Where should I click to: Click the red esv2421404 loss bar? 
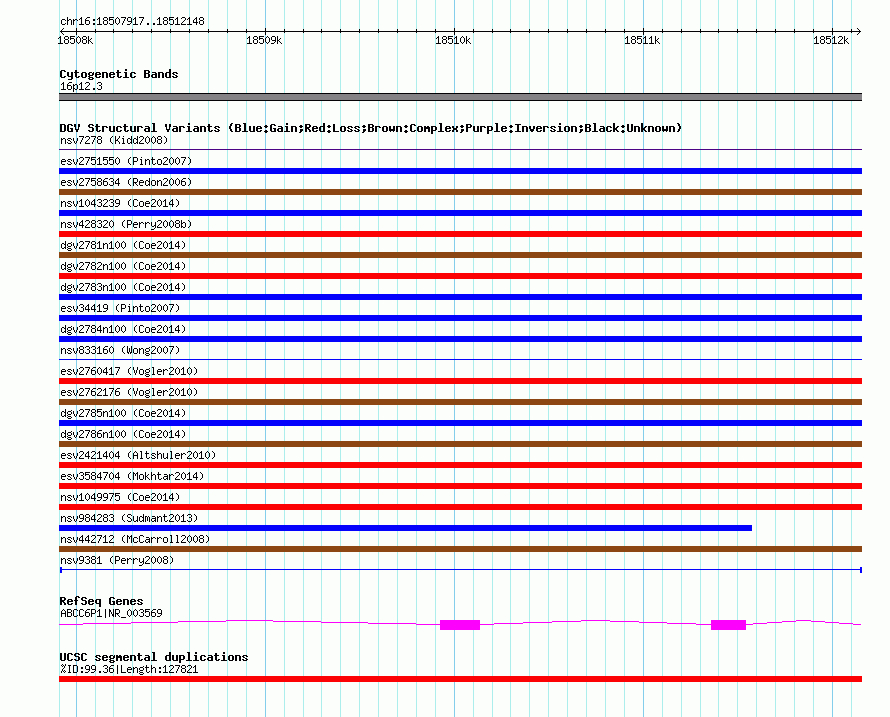point(460,465)
